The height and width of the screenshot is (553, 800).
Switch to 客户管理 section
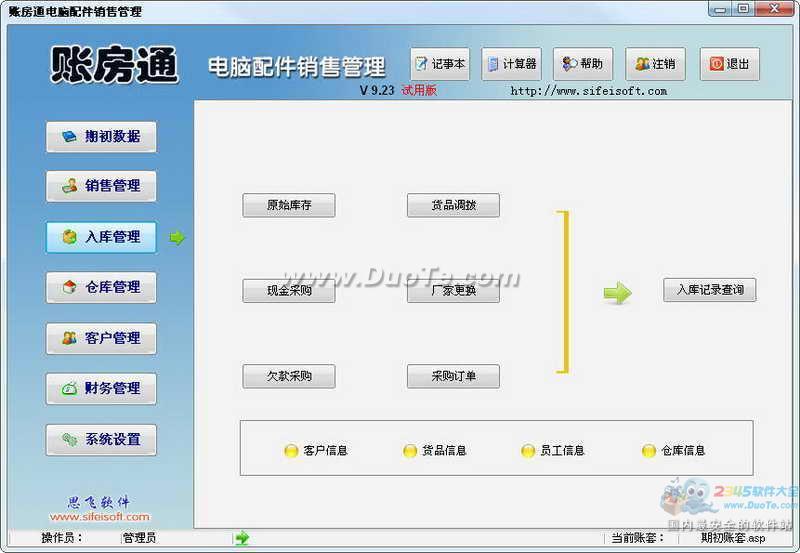click(101, 338)
